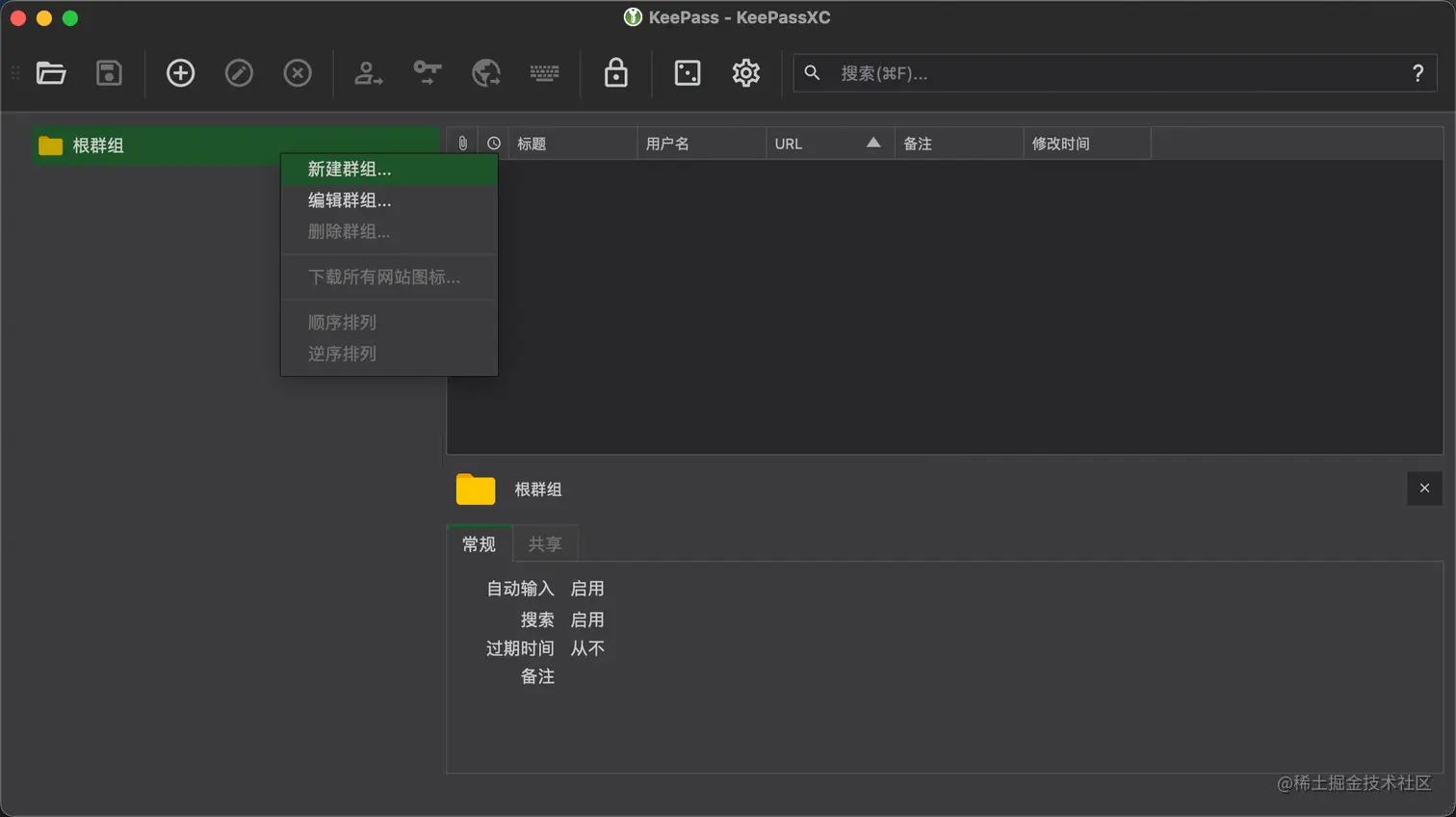Sort entries by URL column header

pos(830,144)
